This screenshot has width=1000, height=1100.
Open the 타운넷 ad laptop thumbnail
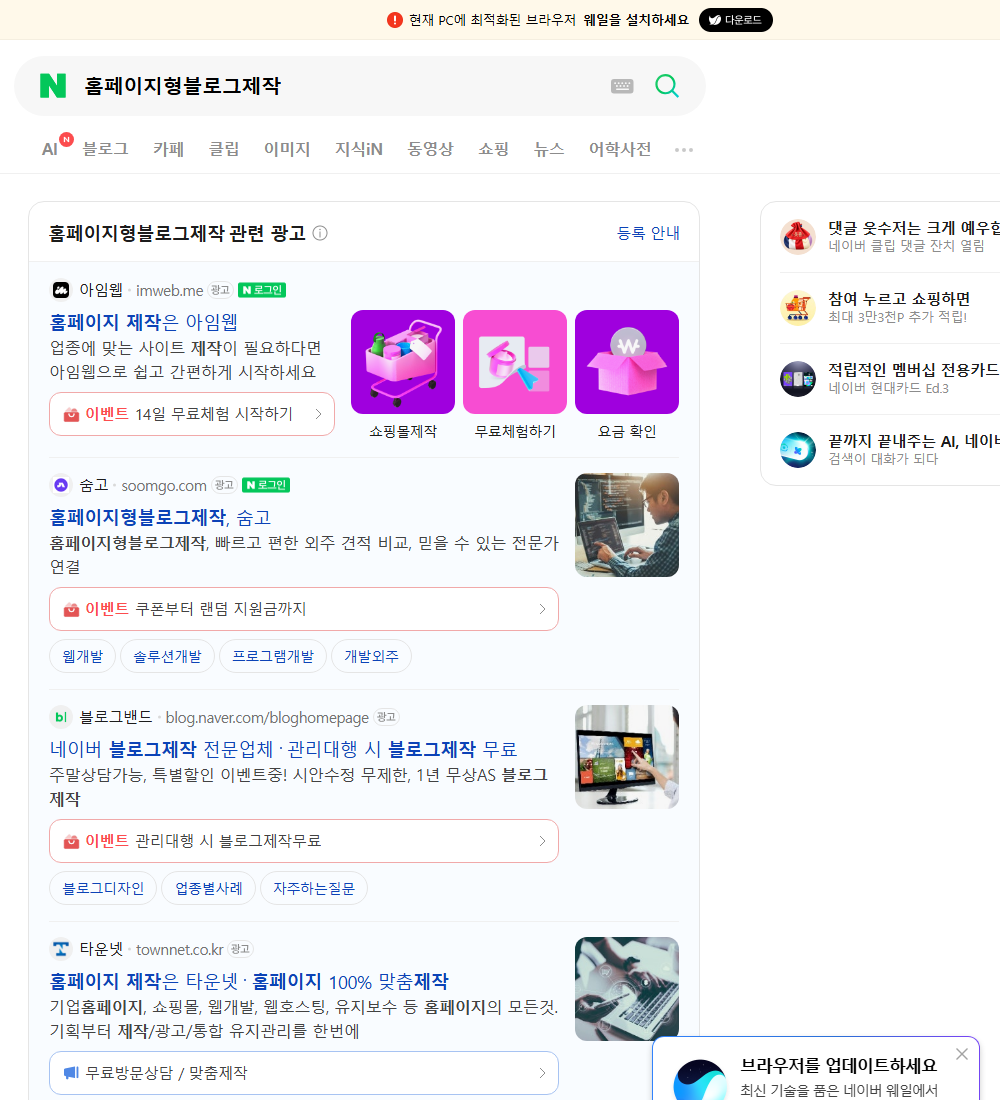tap(627, 988)
